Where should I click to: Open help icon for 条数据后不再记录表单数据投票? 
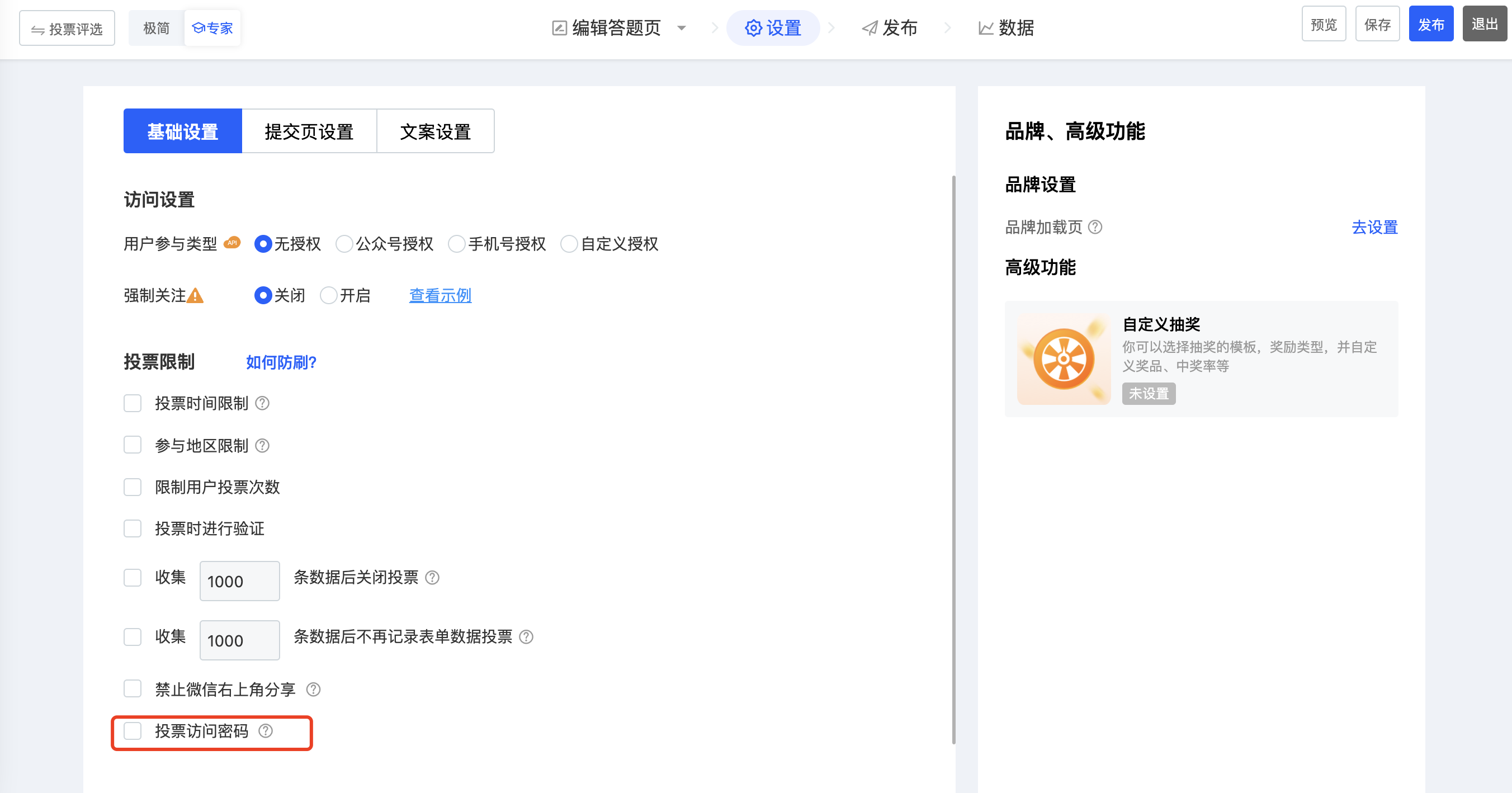coord(527,637)
